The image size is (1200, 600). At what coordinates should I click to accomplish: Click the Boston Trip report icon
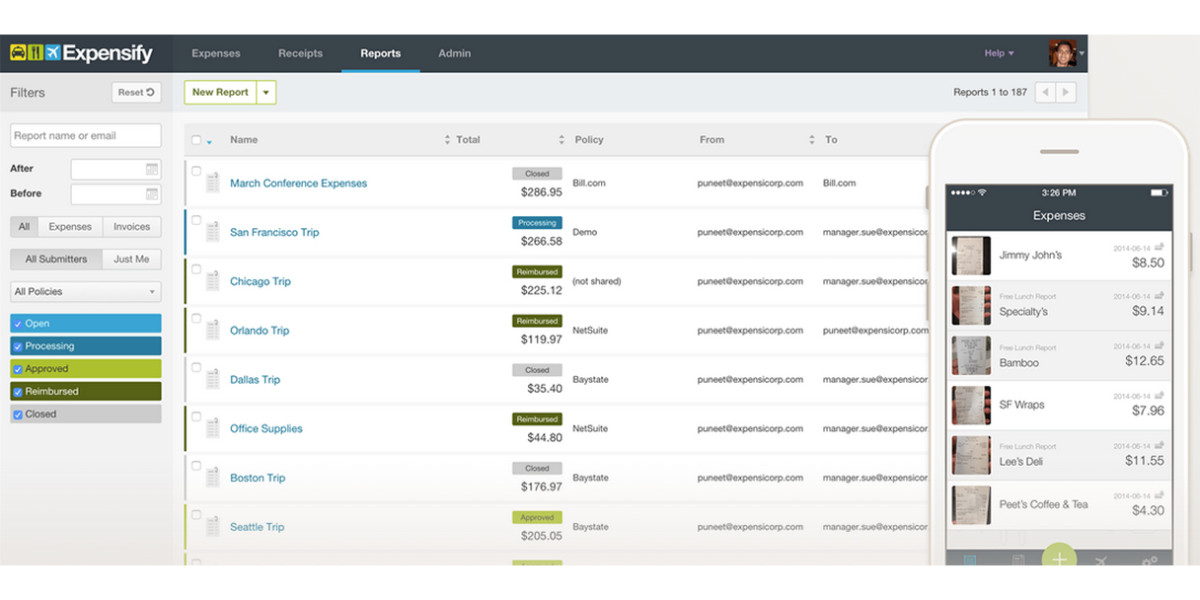212,477
